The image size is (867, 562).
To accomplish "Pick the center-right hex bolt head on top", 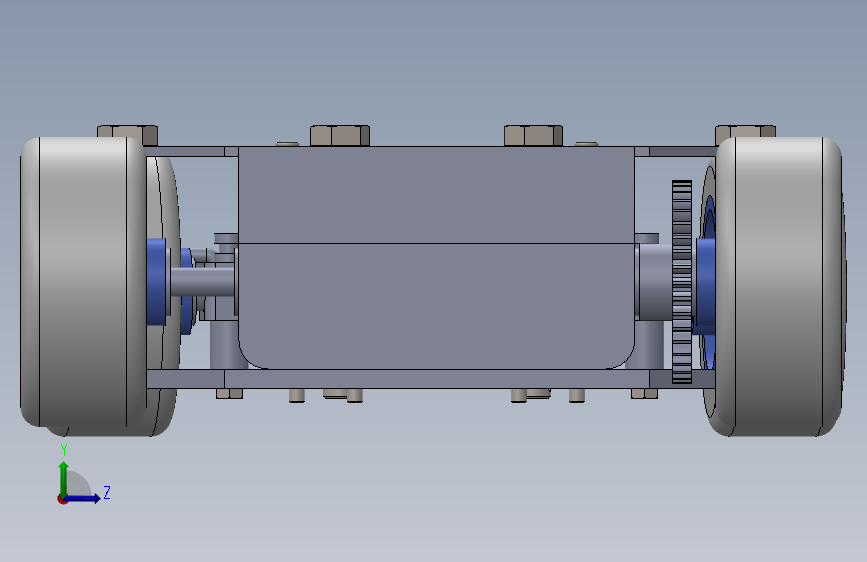I will 534,136.
